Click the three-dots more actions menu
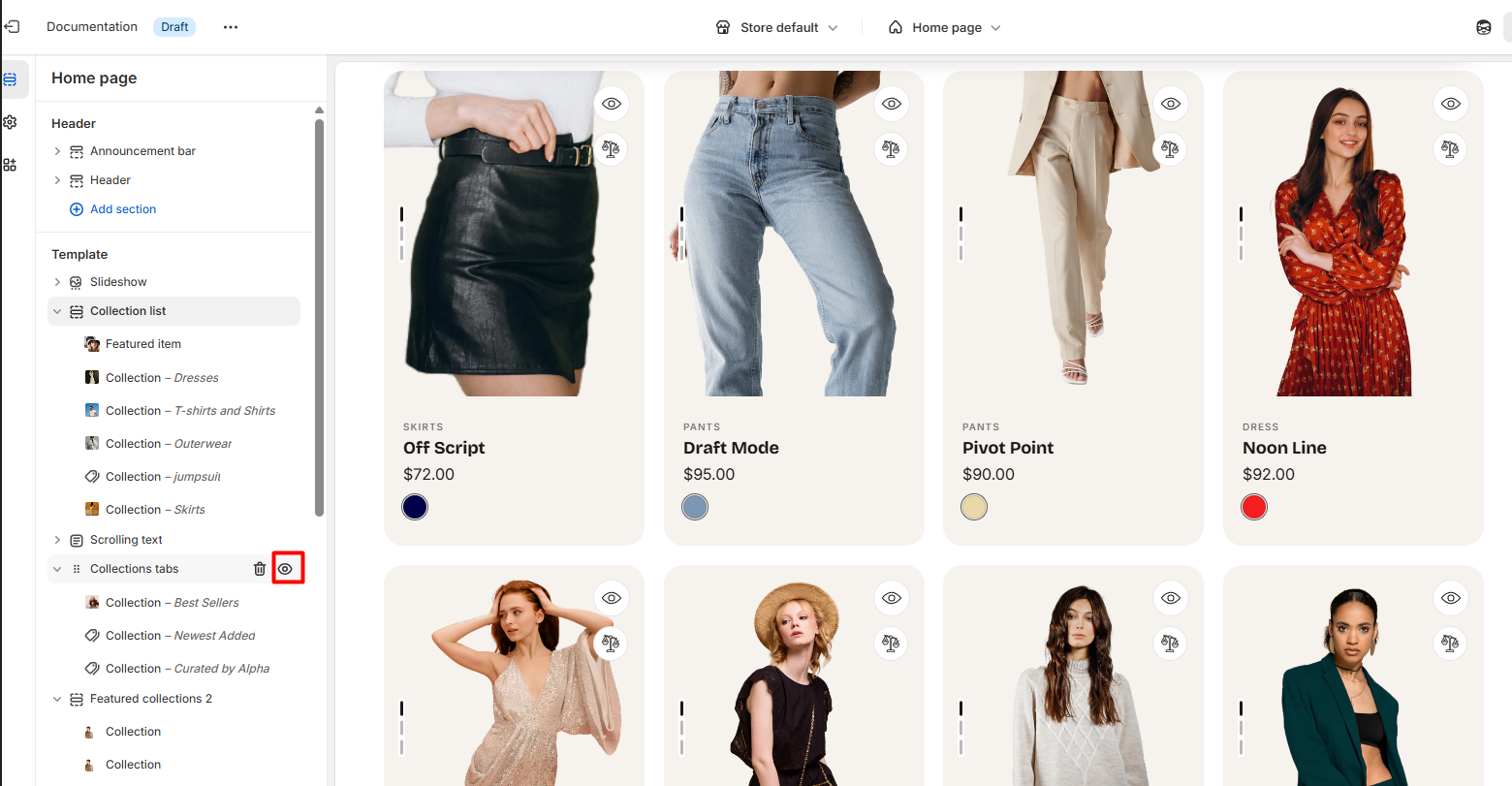The image size is (1512, 786). [231, 27]
